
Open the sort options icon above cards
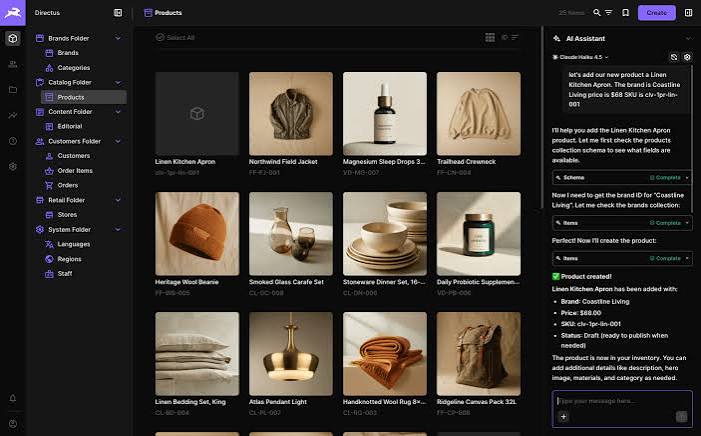515,38
